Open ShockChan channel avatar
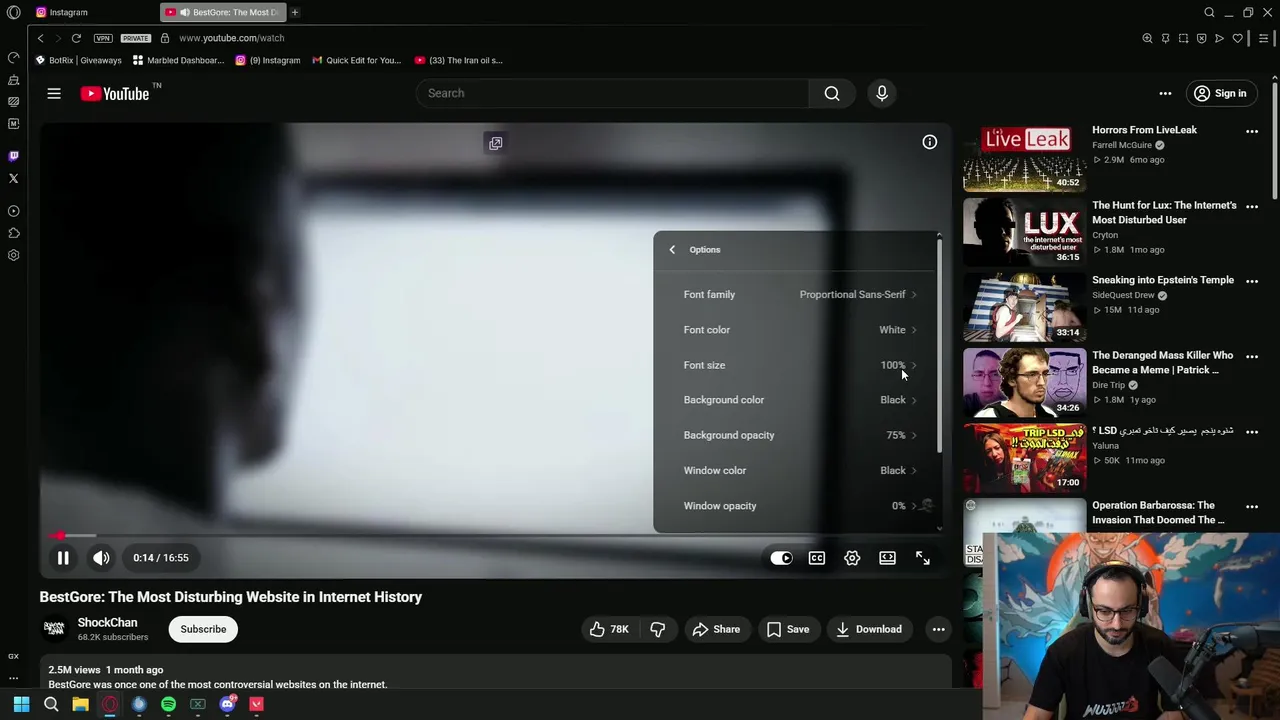This screenshot has width=1280, height=720. click(54, 628)
